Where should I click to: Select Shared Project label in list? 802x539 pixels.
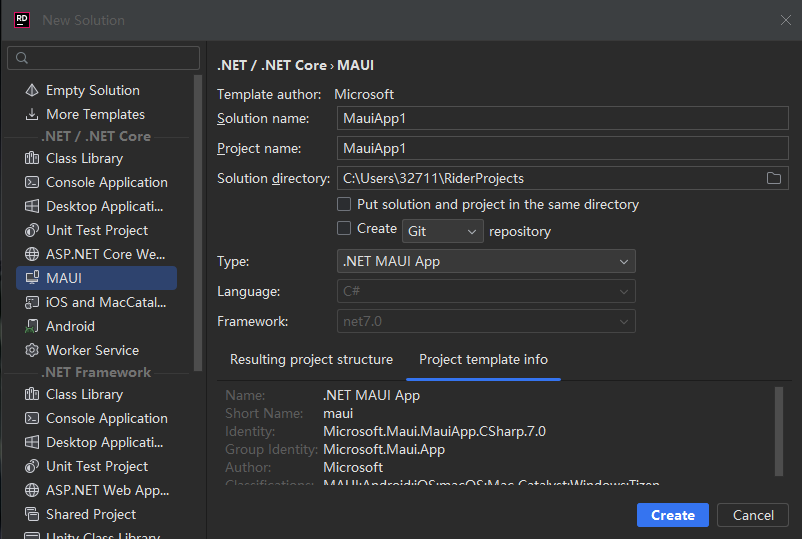pos(91,514)
